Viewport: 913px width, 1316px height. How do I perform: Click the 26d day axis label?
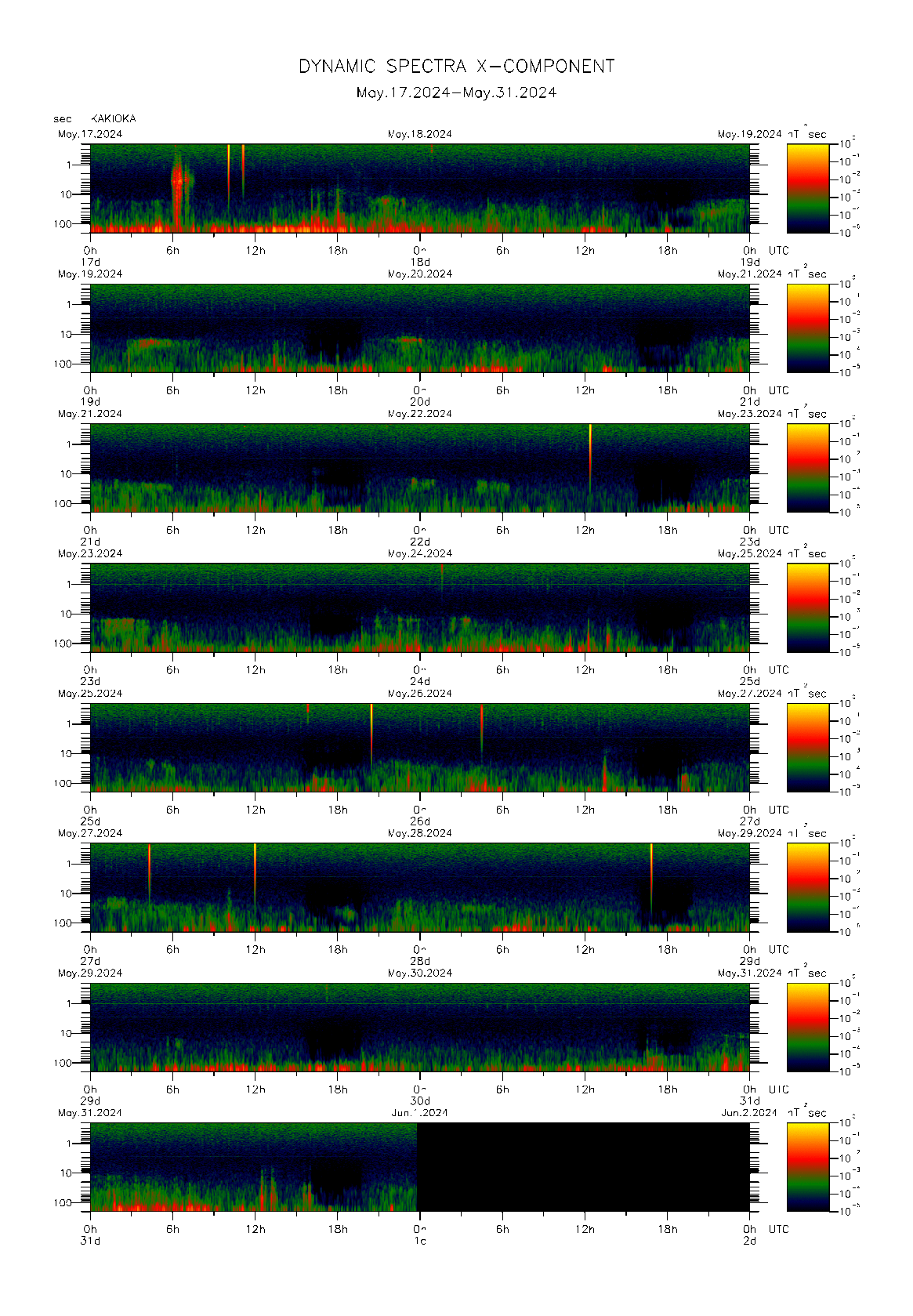[x=420, y=821]
